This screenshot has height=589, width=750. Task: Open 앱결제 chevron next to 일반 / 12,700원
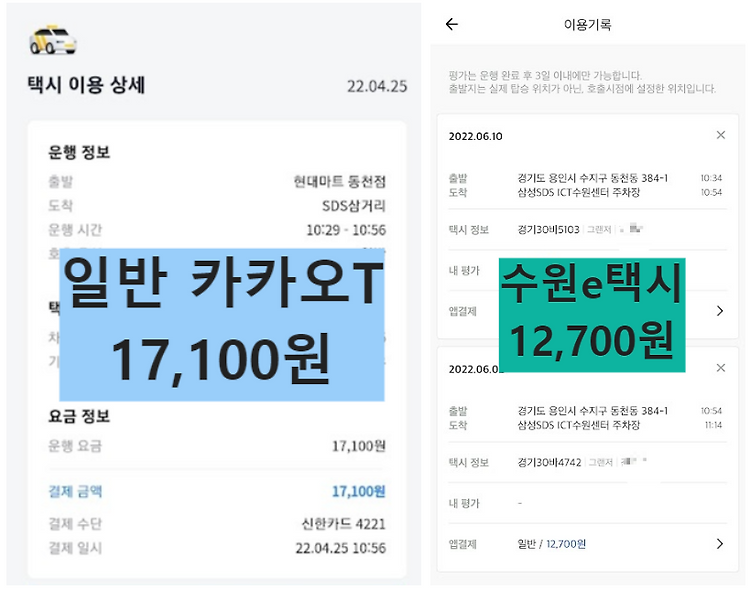(720, 544)
